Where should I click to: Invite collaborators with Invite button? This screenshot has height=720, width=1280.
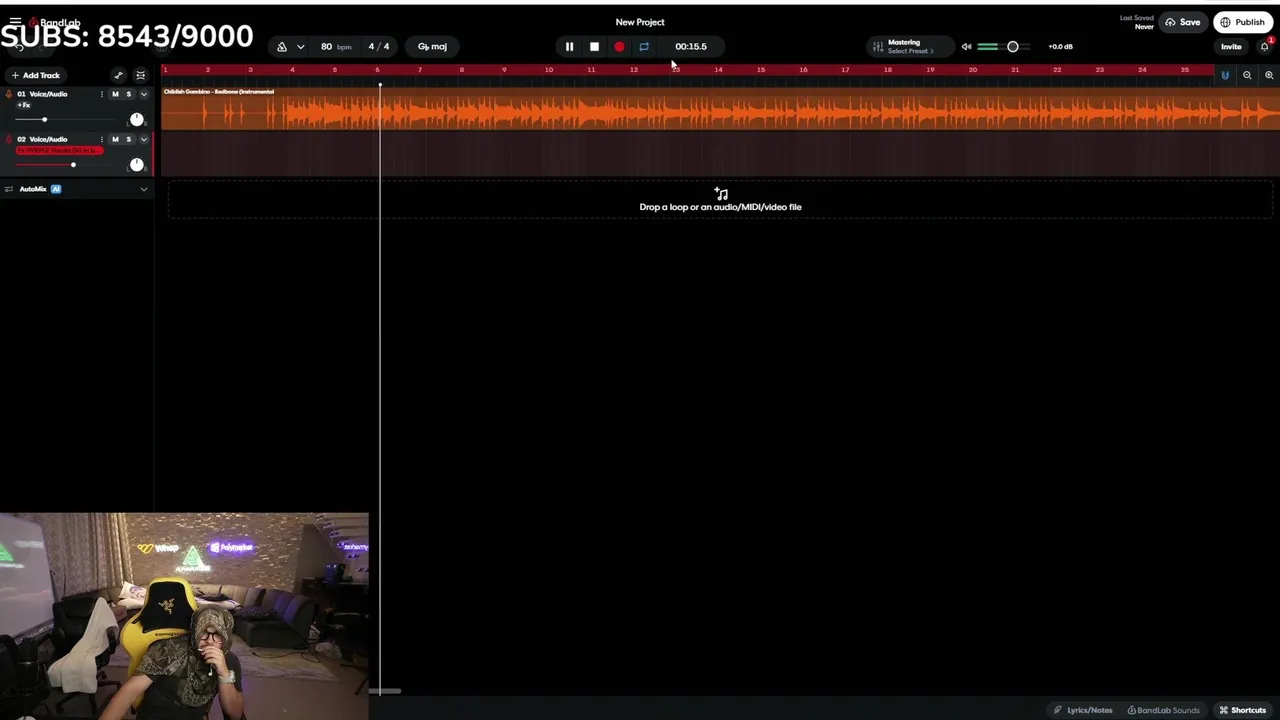click(x=1231, y=47)
